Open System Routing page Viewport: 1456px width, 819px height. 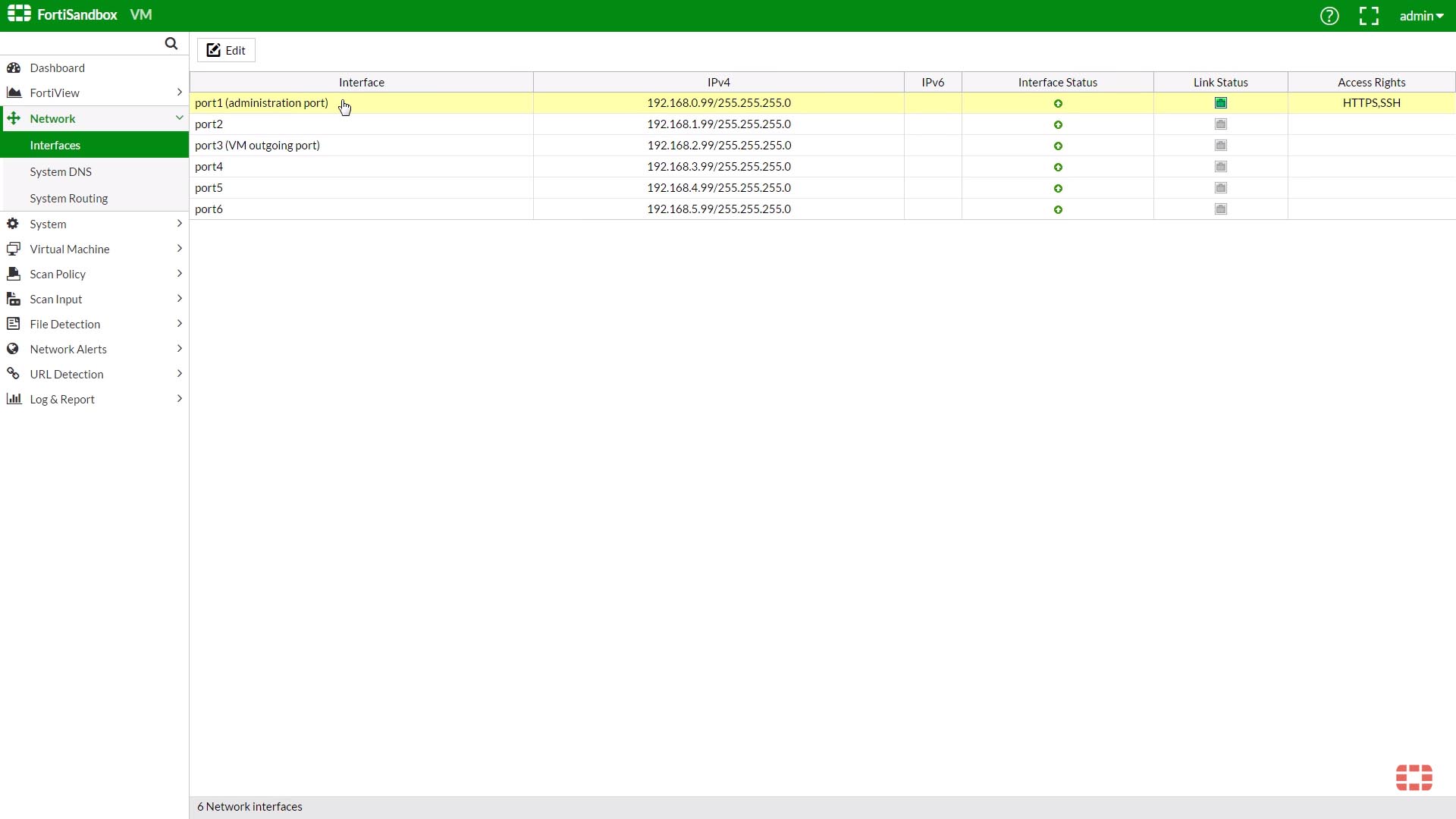[69, 199]
